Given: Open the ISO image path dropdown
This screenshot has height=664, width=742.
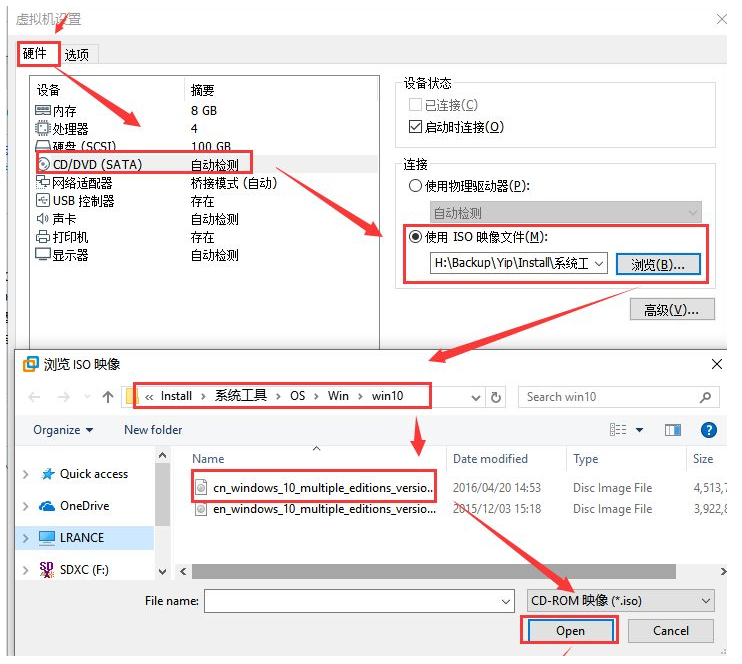Looking at the screenshot, I should 598,264.
